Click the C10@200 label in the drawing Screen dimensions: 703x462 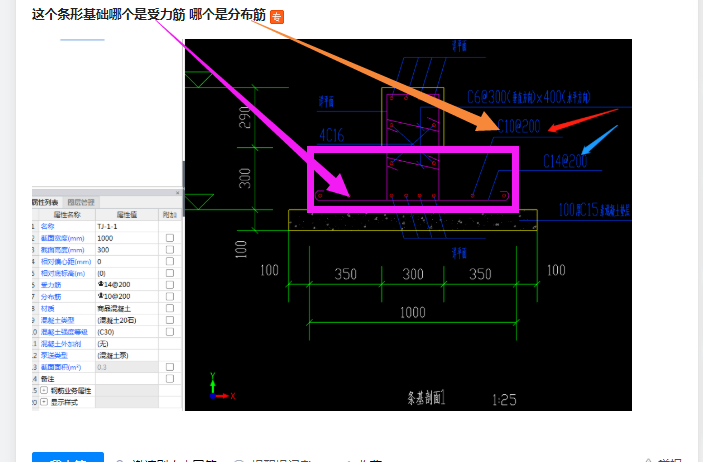[x=519, y=126]
